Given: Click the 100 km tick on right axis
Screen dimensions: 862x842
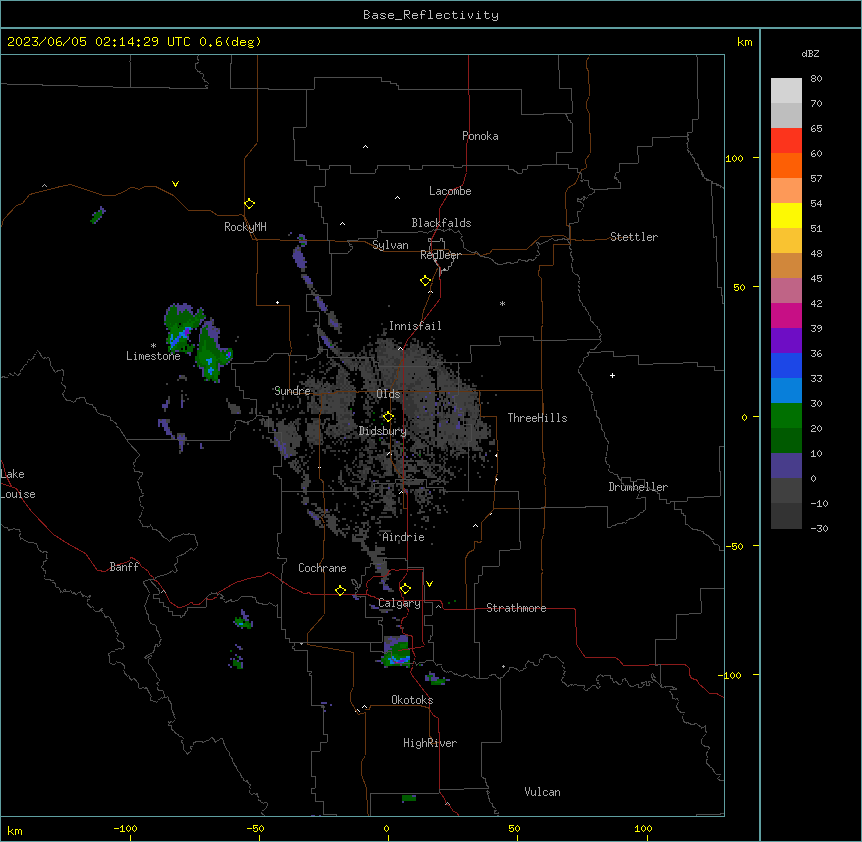Looking at the screenshot, I should point(734,158).
